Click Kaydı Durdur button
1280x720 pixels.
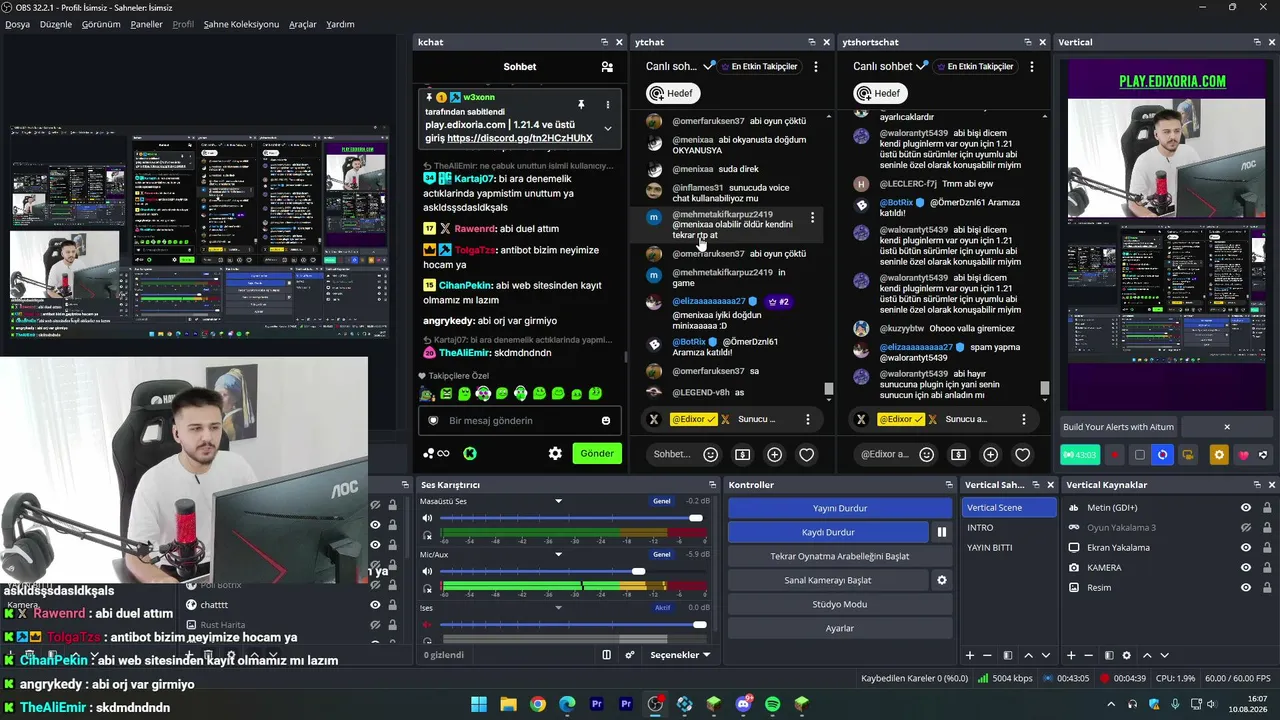coord(828,532)
